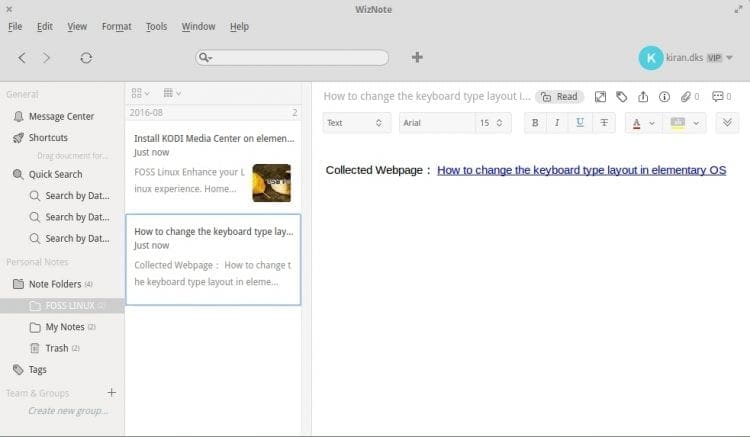Click the fullscreen arrows in title bar
The height and width of the screenshot is (437, 750).
pos(738,9)
